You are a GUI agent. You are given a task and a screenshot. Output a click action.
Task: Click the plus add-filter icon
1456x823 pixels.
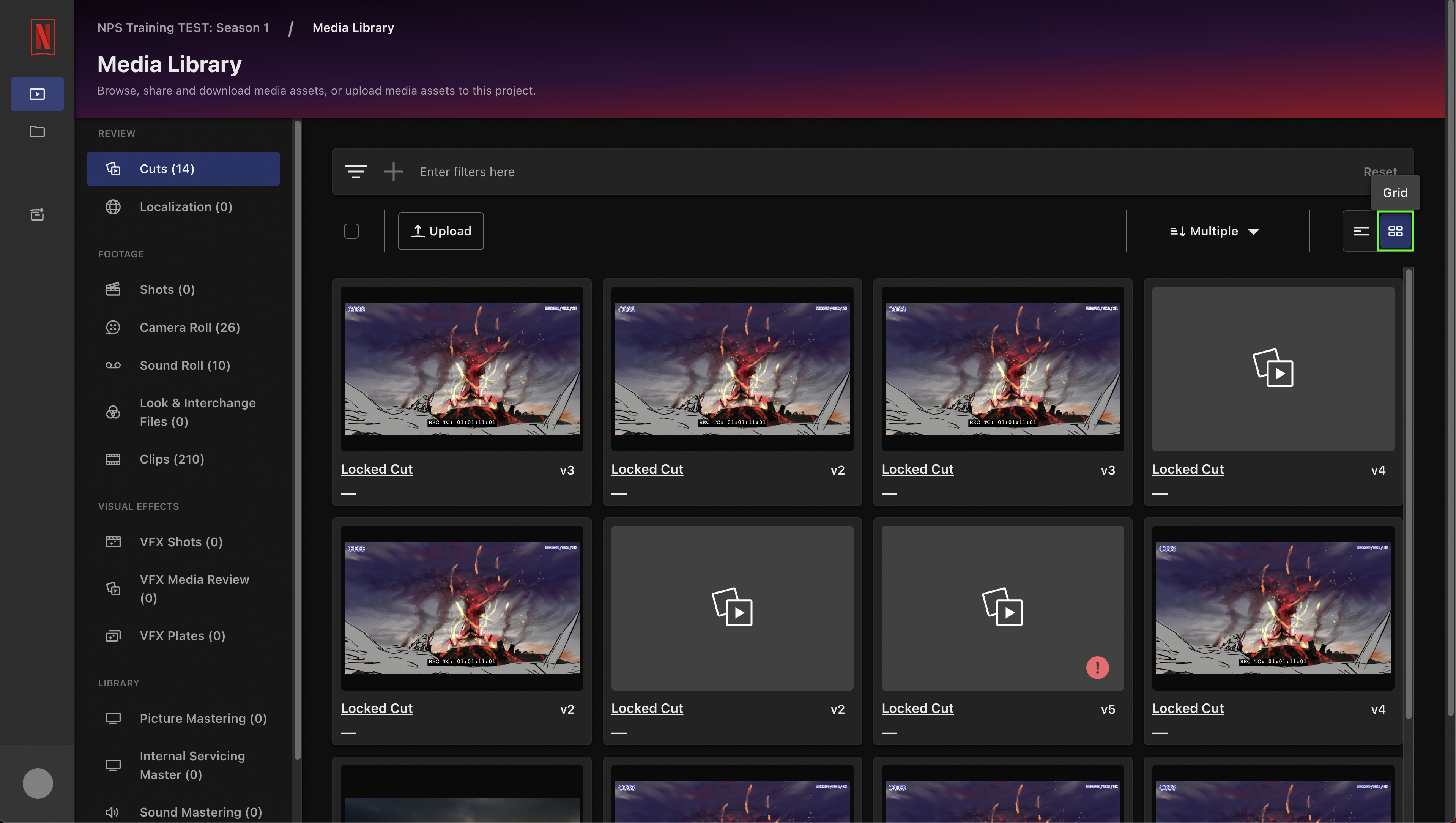click(393, 171)
